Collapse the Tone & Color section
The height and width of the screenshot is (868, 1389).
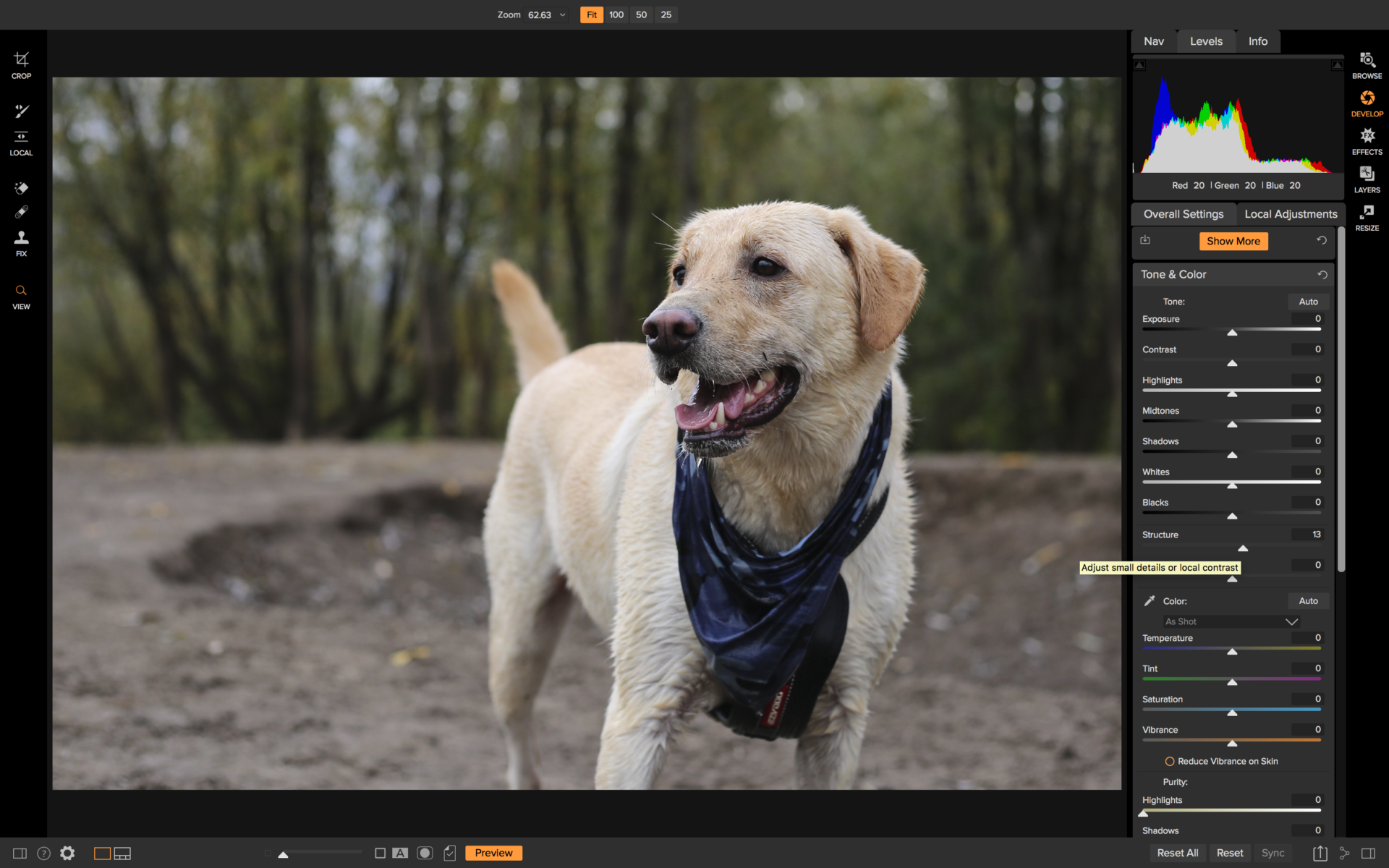point(1173,274)
